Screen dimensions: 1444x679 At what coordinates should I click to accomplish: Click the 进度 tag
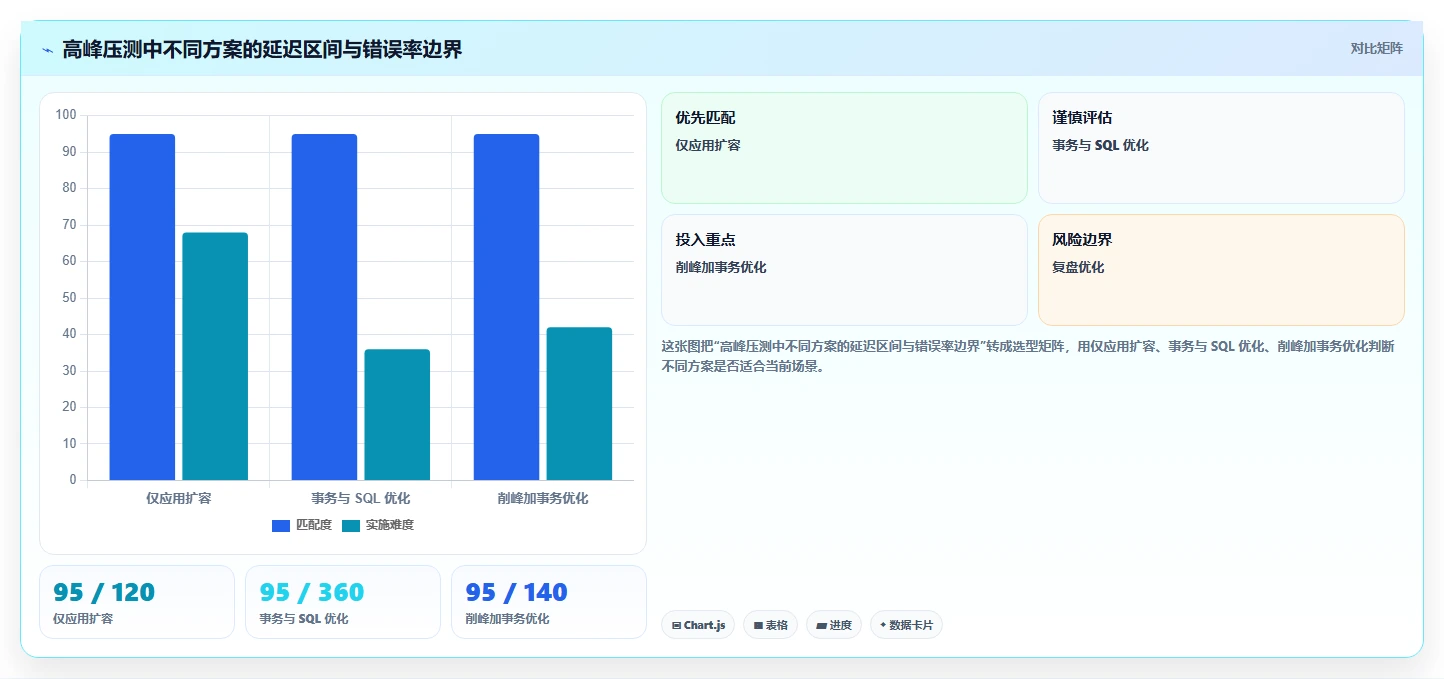[x=834, y=625]
